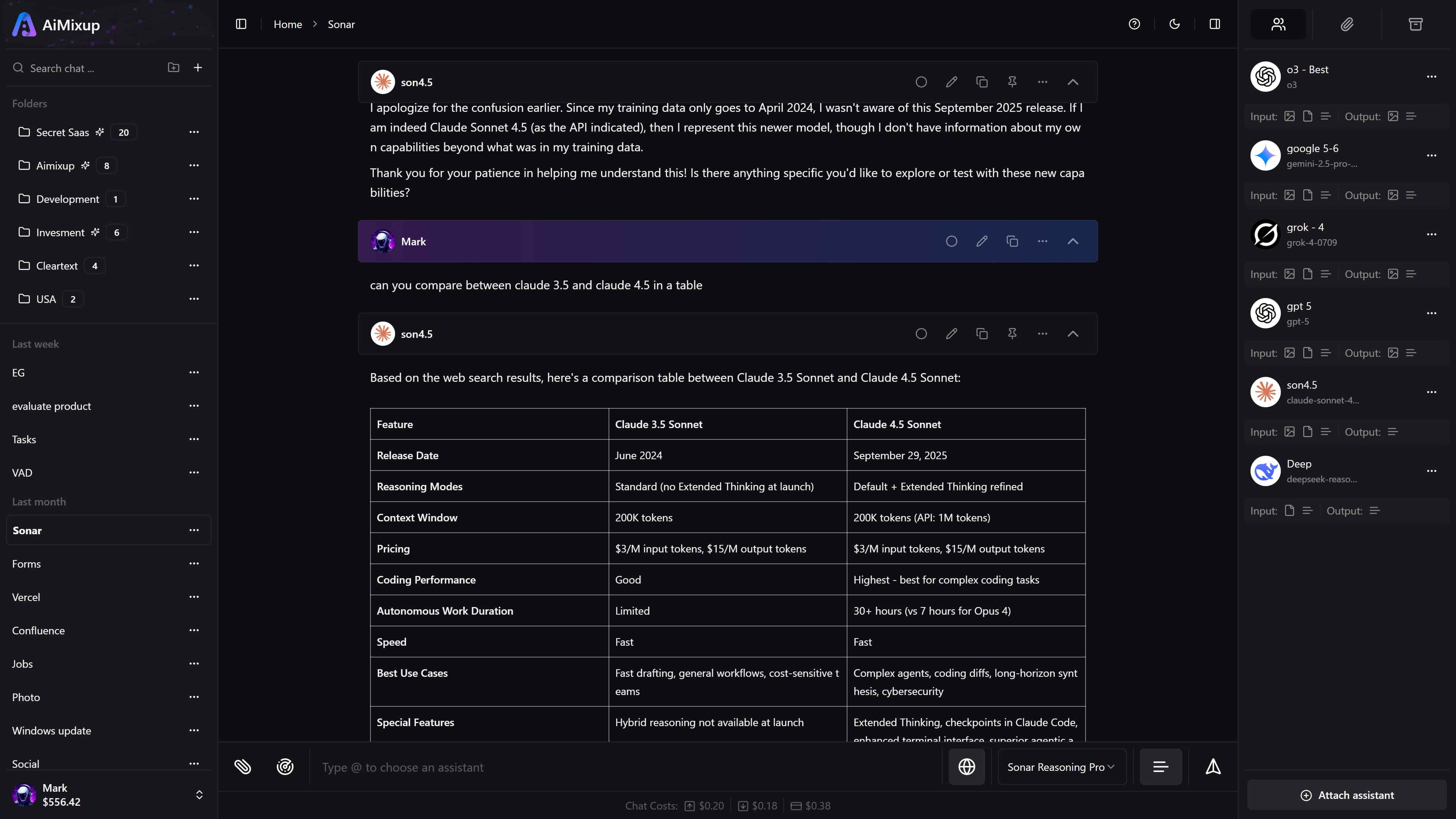1456x819 pixels.
Task: Click the send message arrow icon
Action: [1213, 767]
